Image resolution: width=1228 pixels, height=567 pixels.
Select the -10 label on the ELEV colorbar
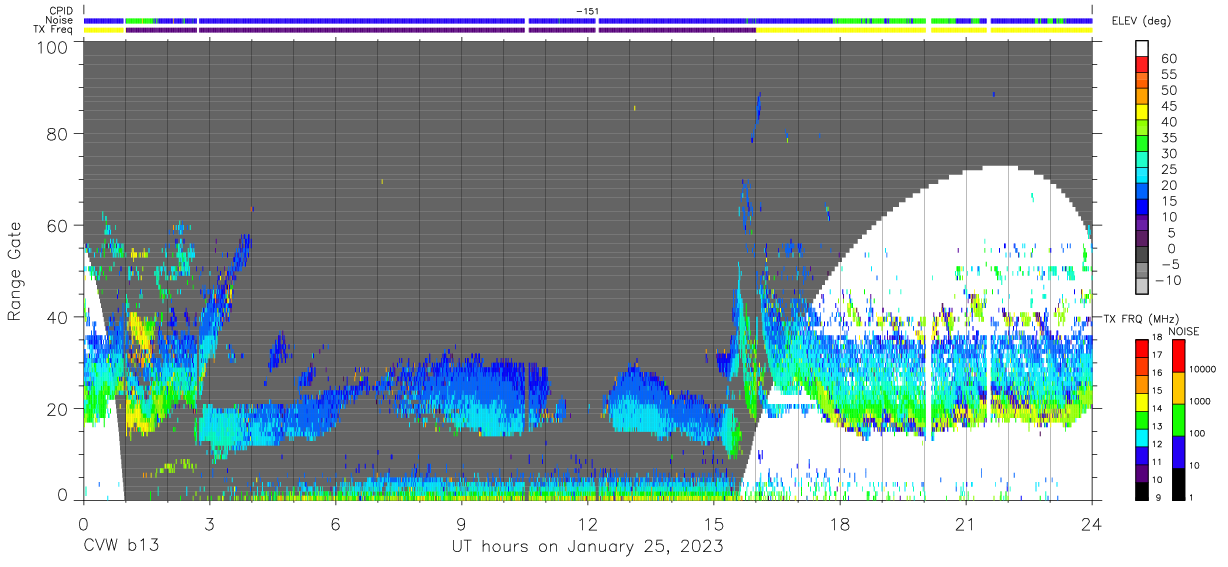point(1170,280)
